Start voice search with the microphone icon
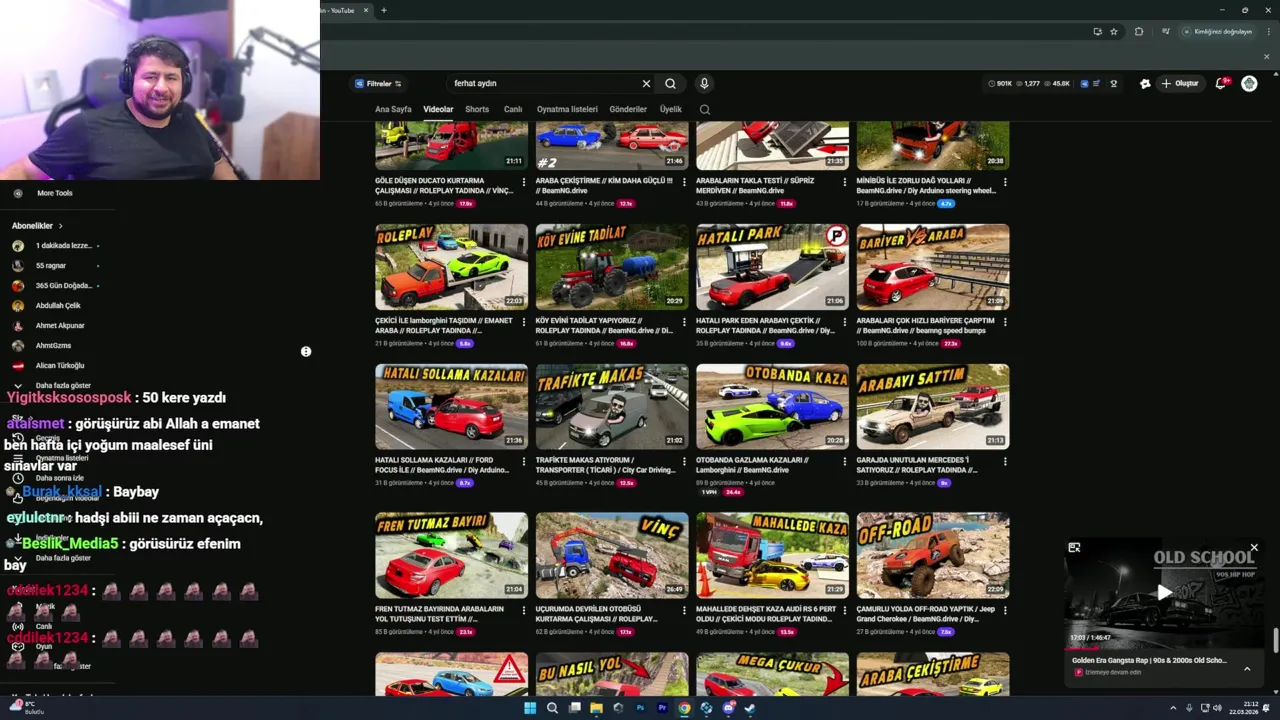This screenshot has height=720, width=1280. tap(704, 84)
